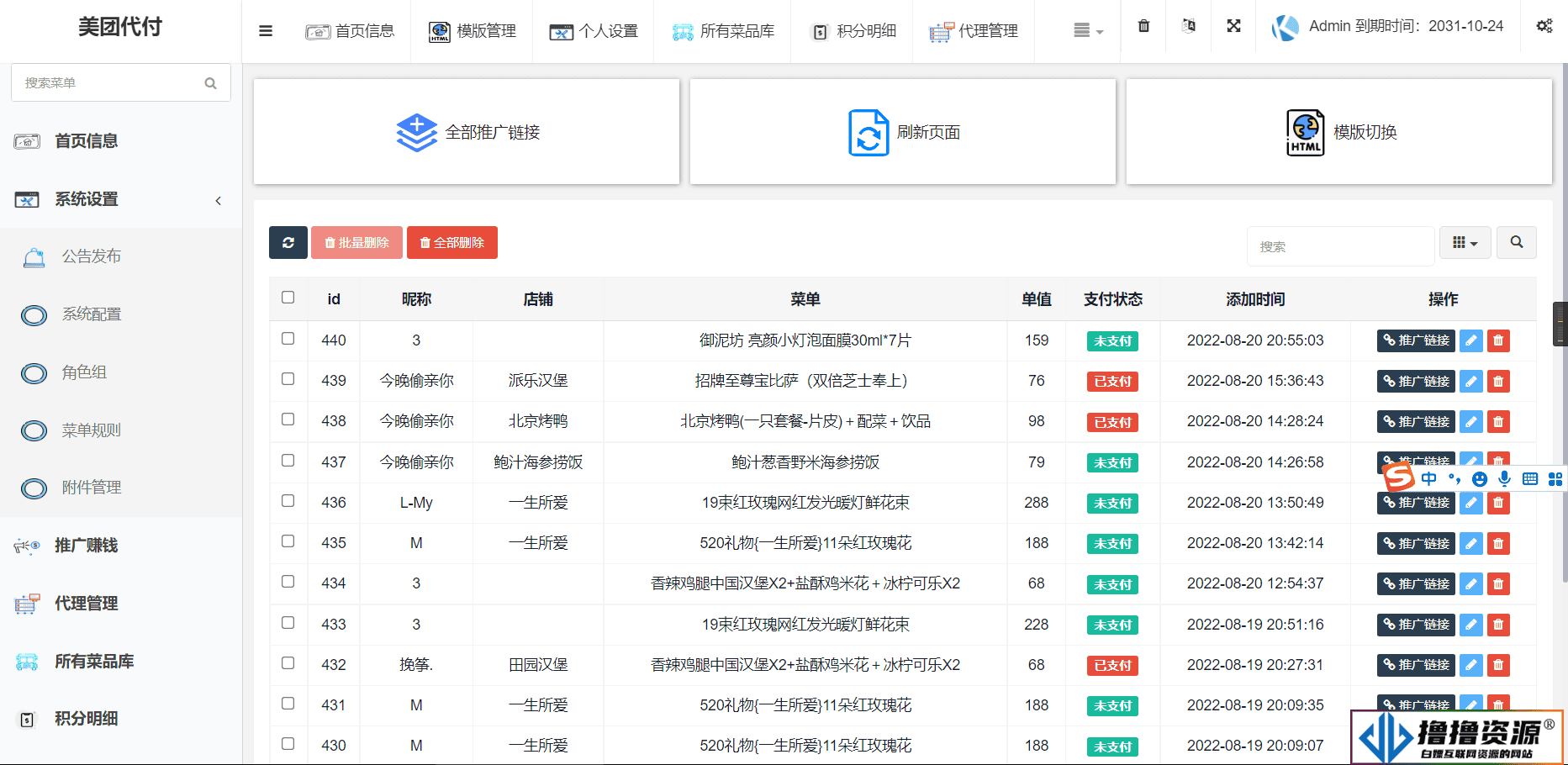Click 推广链接 button for row 432

(x=1417, y=665)
